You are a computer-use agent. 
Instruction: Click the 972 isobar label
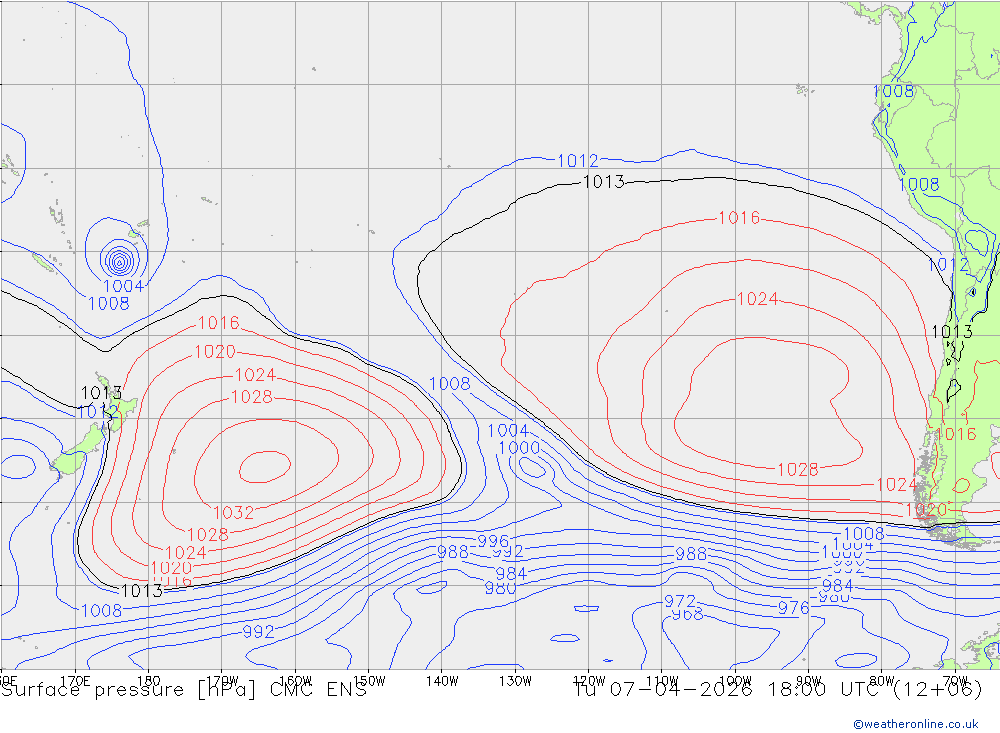680,601
